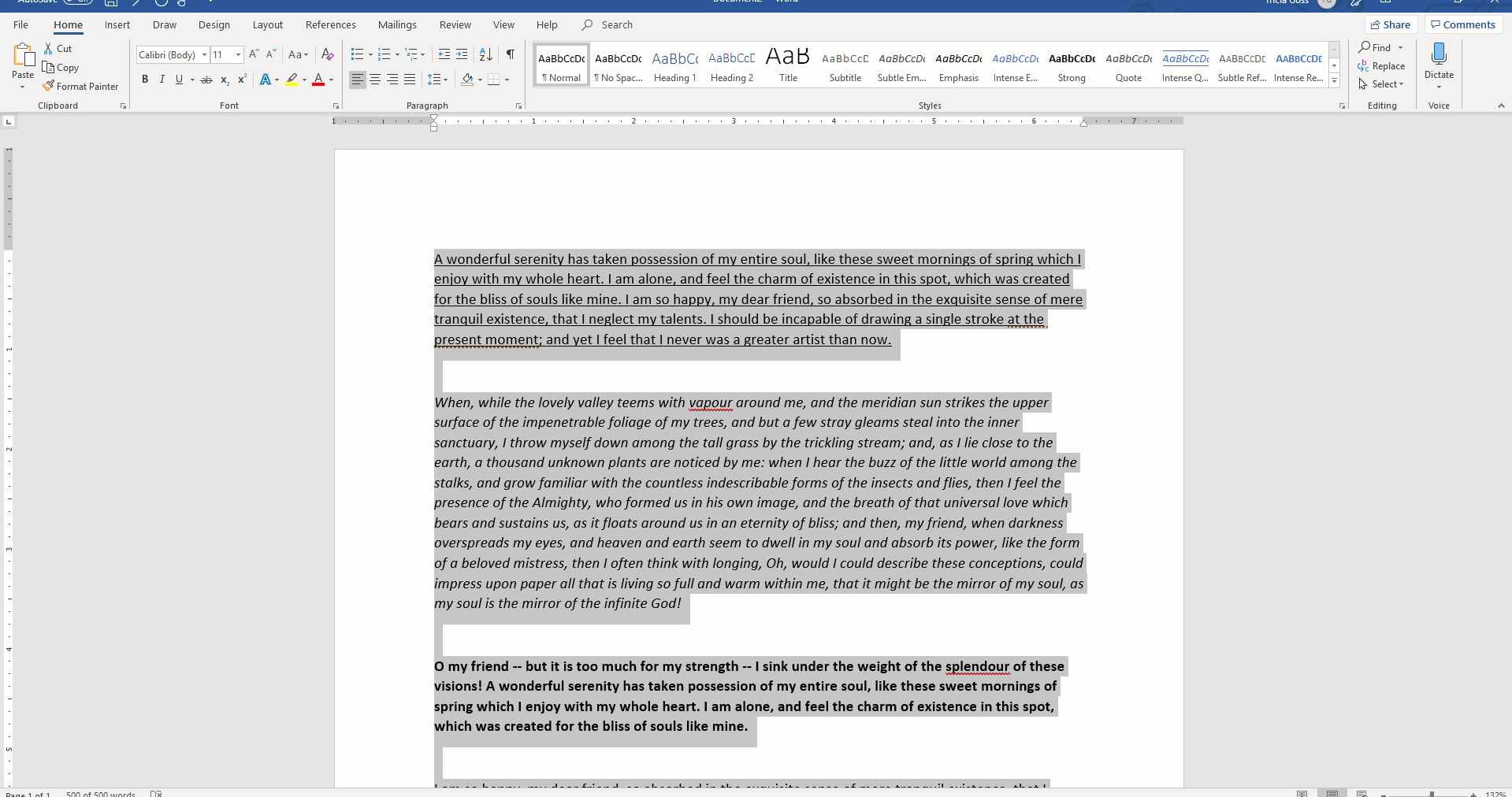
Task: Open borders dropdown arrow
Action: tap(507, 80)
